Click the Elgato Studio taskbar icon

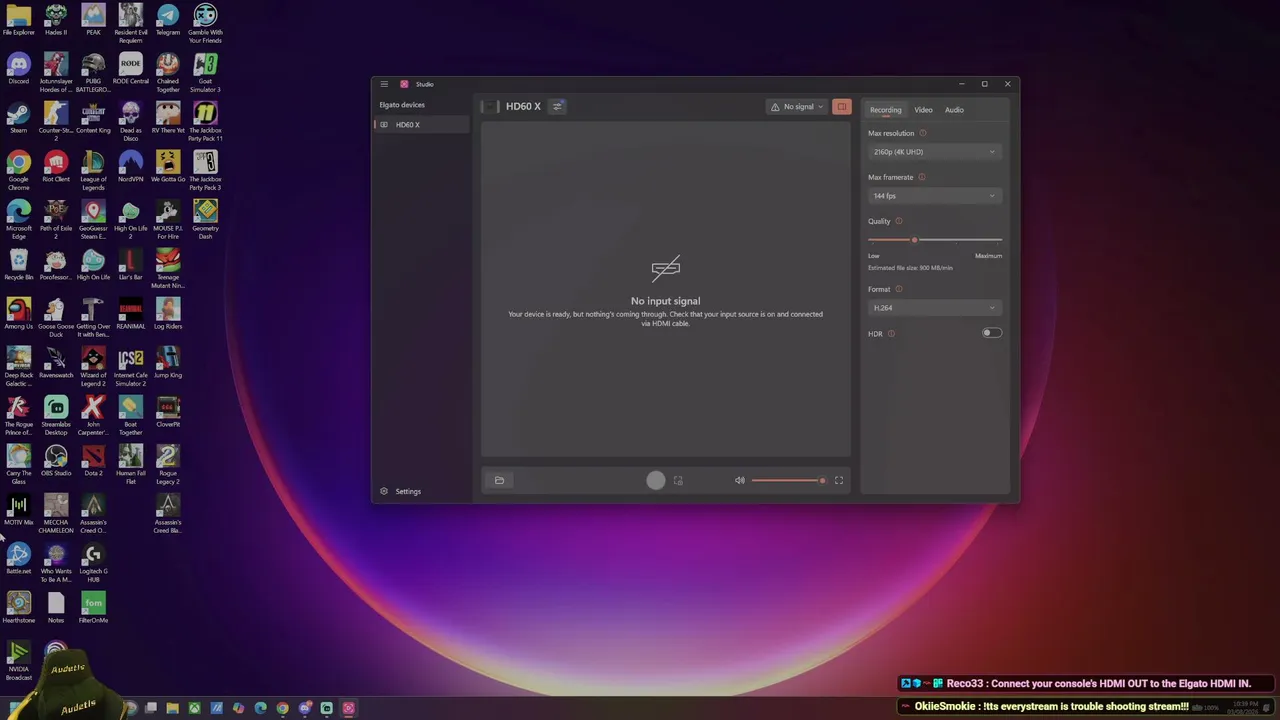pyautogui.click(x=348, y=708)
